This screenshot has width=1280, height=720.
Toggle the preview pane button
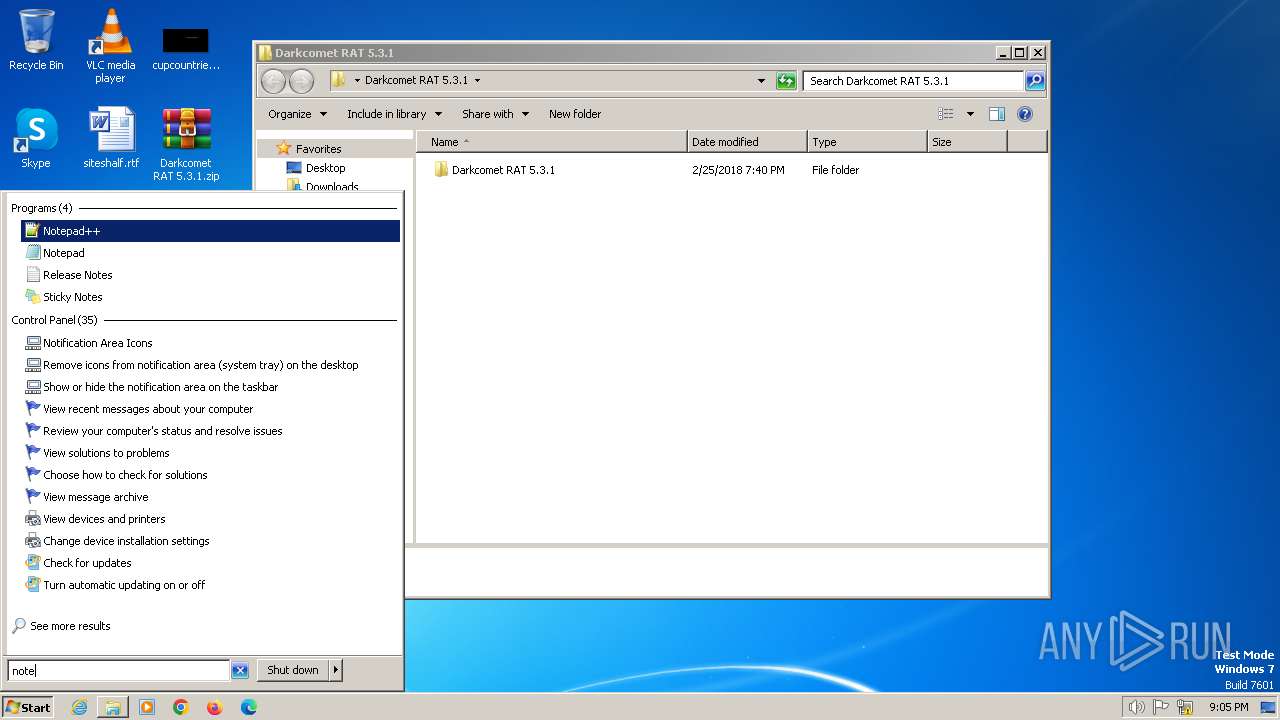tap(997, 114)
